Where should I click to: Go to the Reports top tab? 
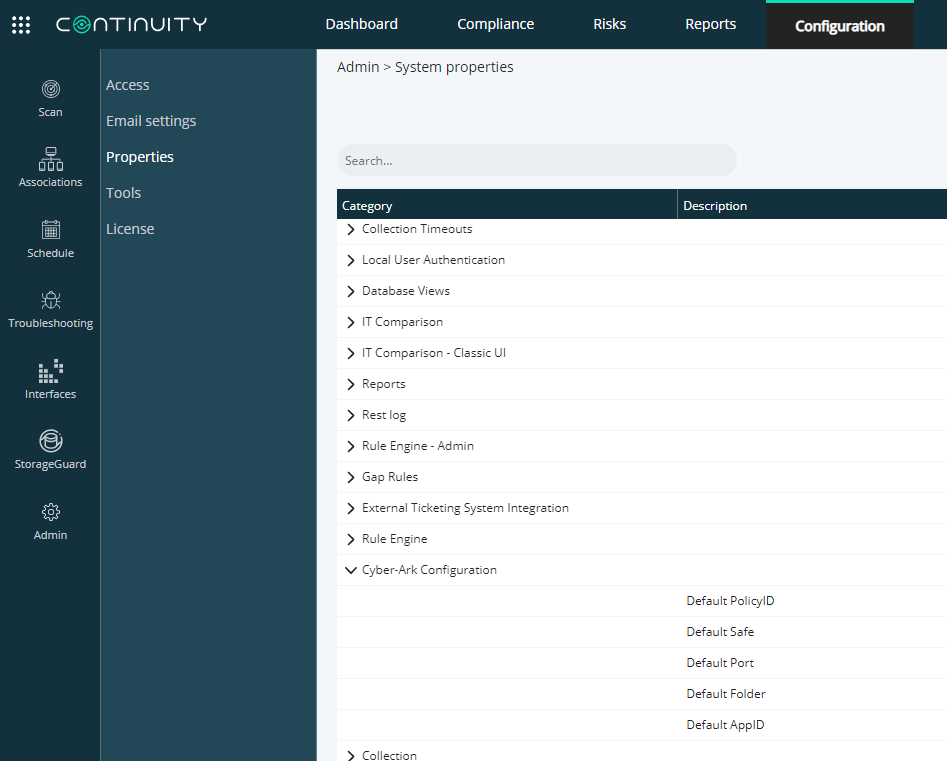710,24
